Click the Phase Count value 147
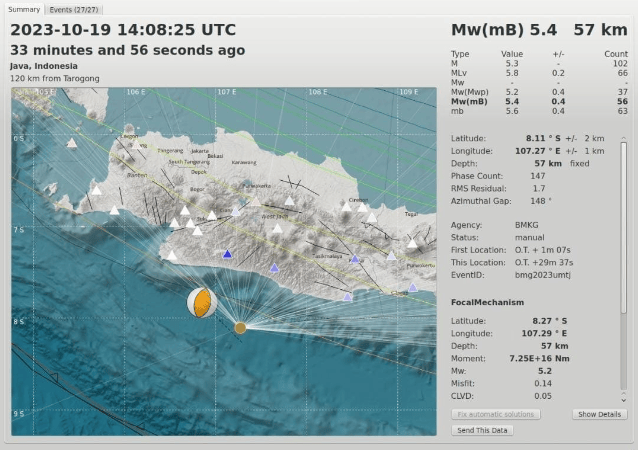Screen dimensions: 638x450 537,176
